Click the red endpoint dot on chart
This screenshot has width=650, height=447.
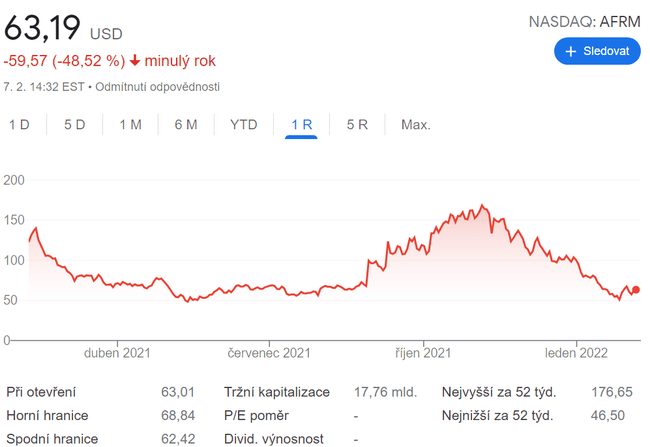636,290
